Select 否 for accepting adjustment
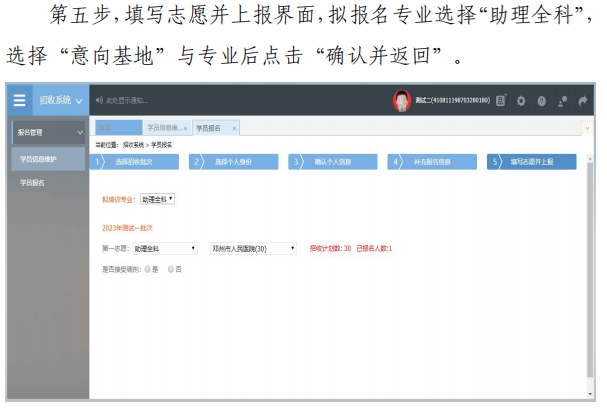 (171, 270)
